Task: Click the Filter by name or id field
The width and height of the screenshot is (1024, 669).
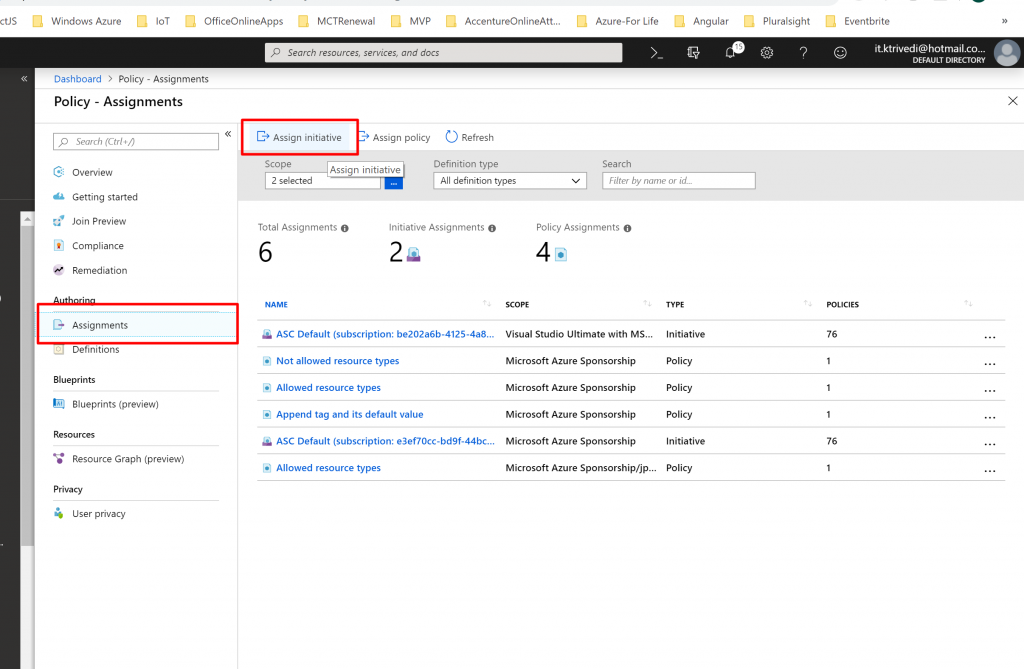Action: click(x=678, y=181)
